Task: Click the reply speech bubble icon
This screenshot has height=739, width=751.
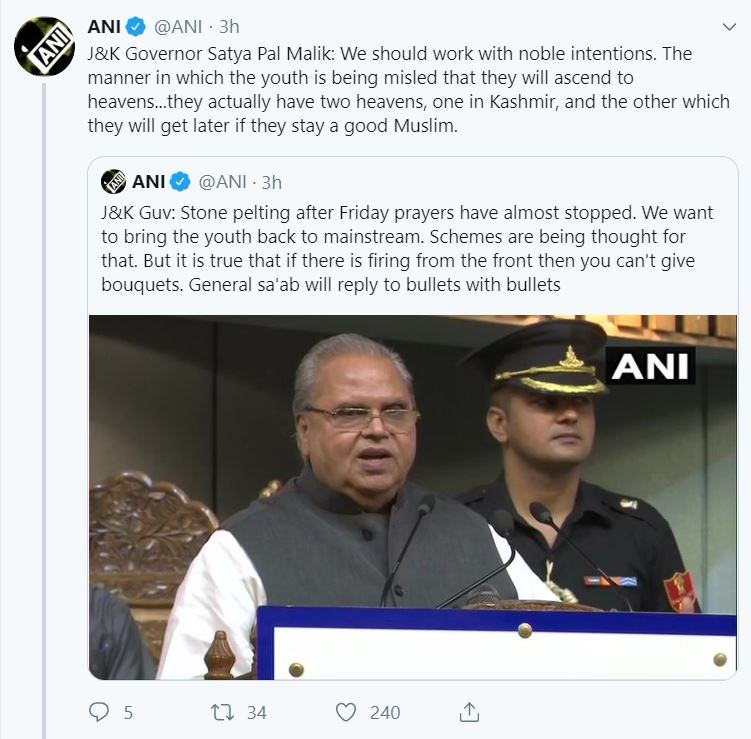Action: click(99, 712)
